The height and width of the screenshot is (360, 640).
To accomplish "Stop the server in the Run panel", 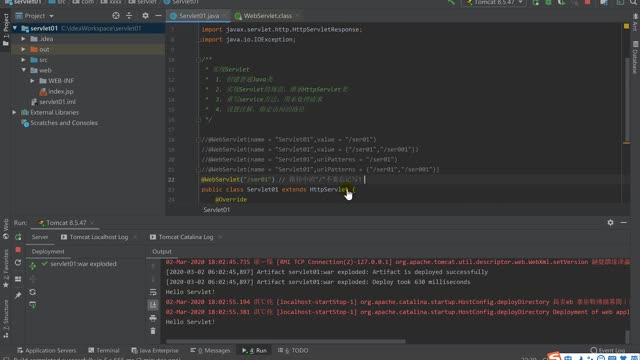I will (x=18, y=250).
